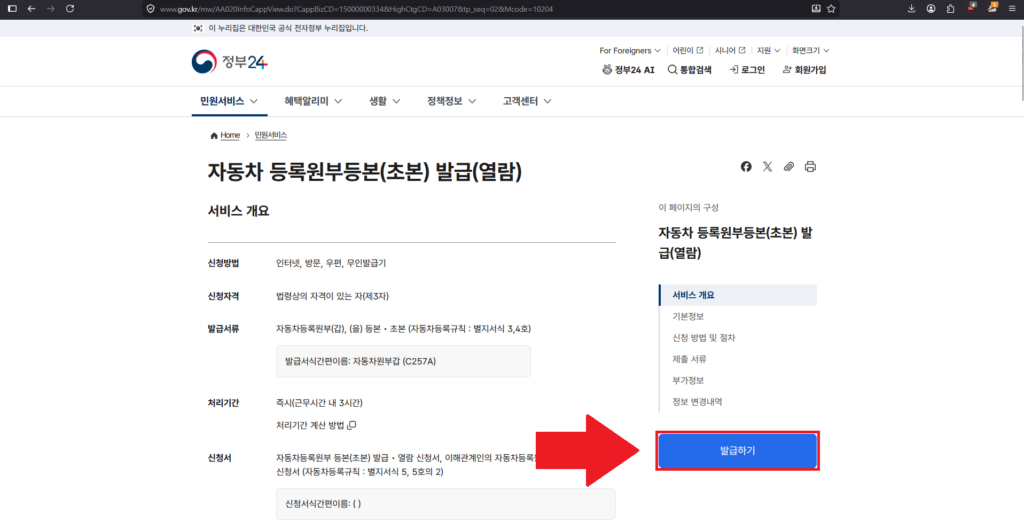
Task: Open 민원서비스 main menu
Action: 229,101
